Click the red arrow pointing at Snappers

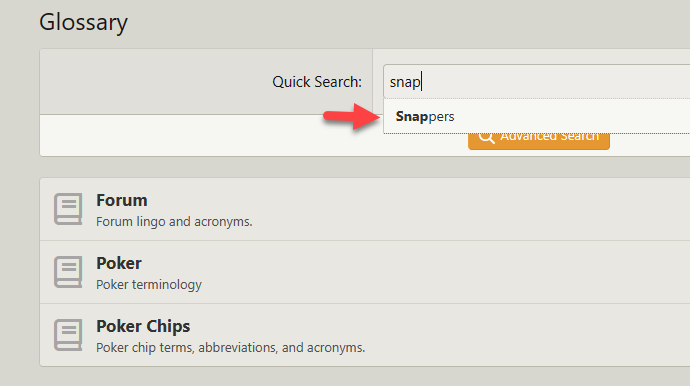coord(351,117)
